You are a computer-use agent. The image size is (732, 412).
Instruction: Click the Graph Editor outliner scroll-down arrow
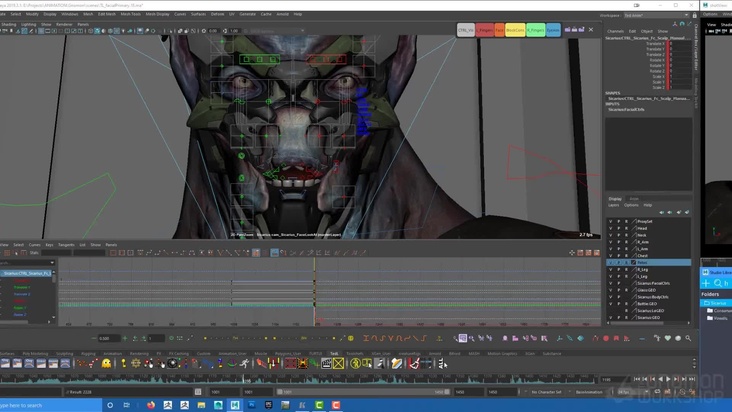[x=54, y=318]
